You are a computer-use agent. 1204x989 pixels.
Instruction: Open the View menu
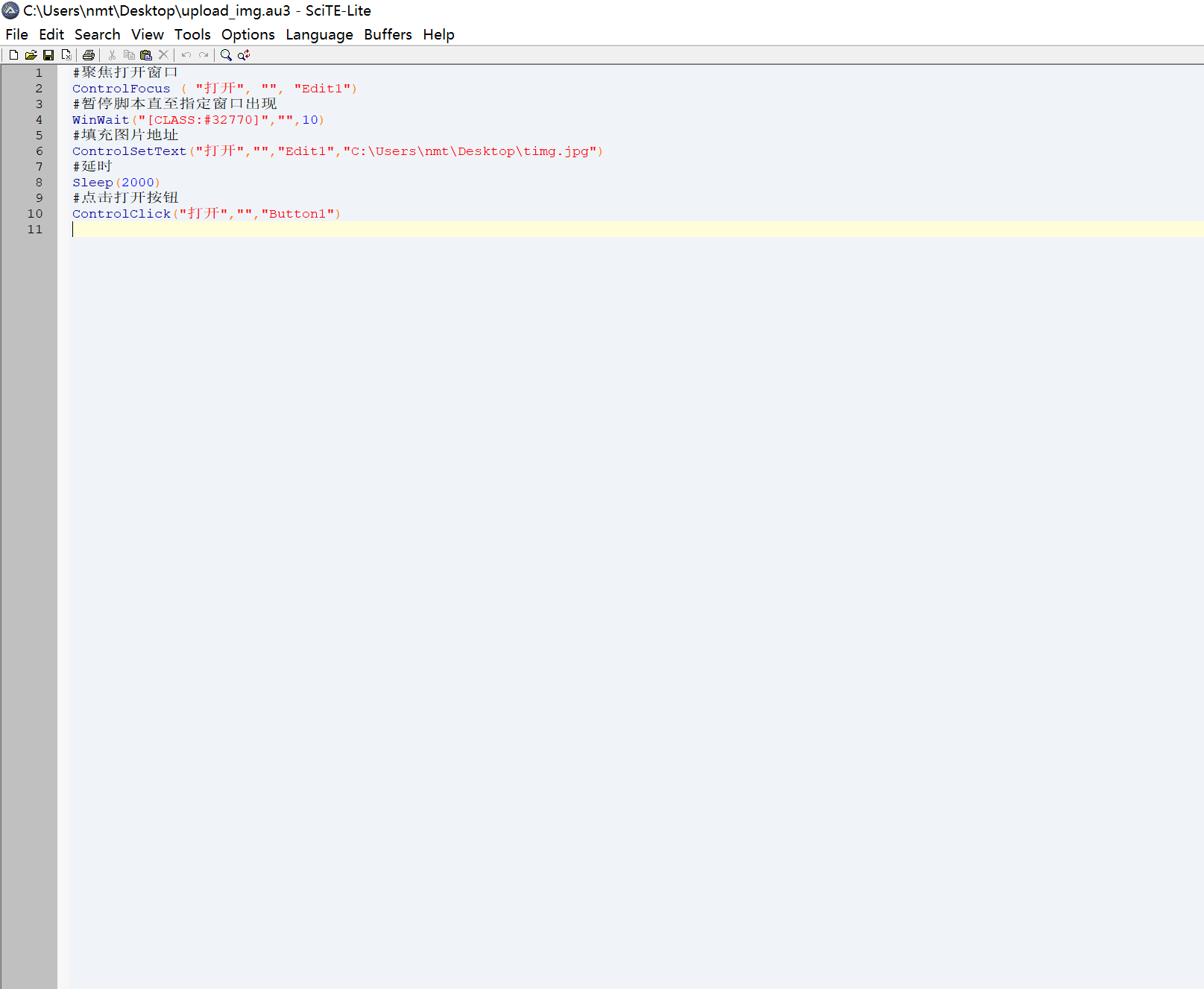[148, 35]
